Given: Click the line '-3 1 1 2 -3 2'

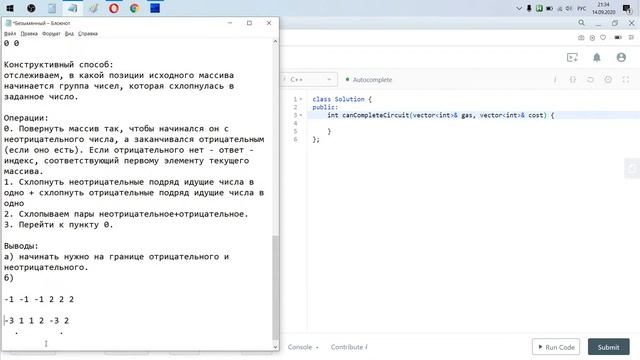Looking at the screenshot, I should click(37, 320).
